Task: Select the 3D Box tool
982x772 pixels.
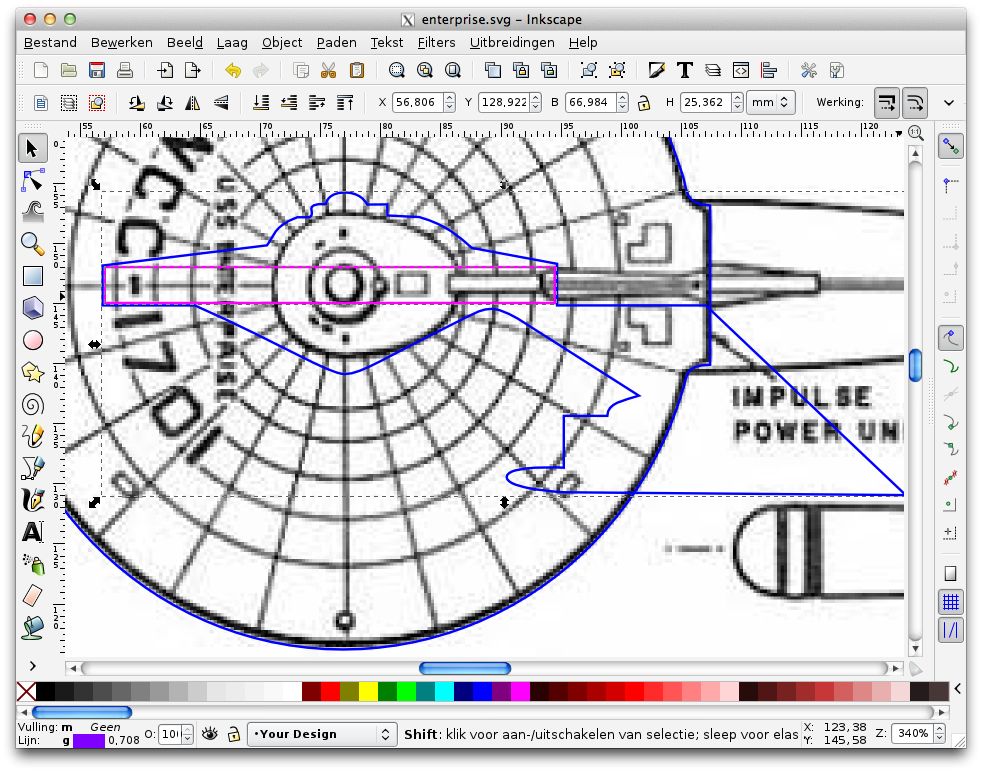Action: click(33, 307)
